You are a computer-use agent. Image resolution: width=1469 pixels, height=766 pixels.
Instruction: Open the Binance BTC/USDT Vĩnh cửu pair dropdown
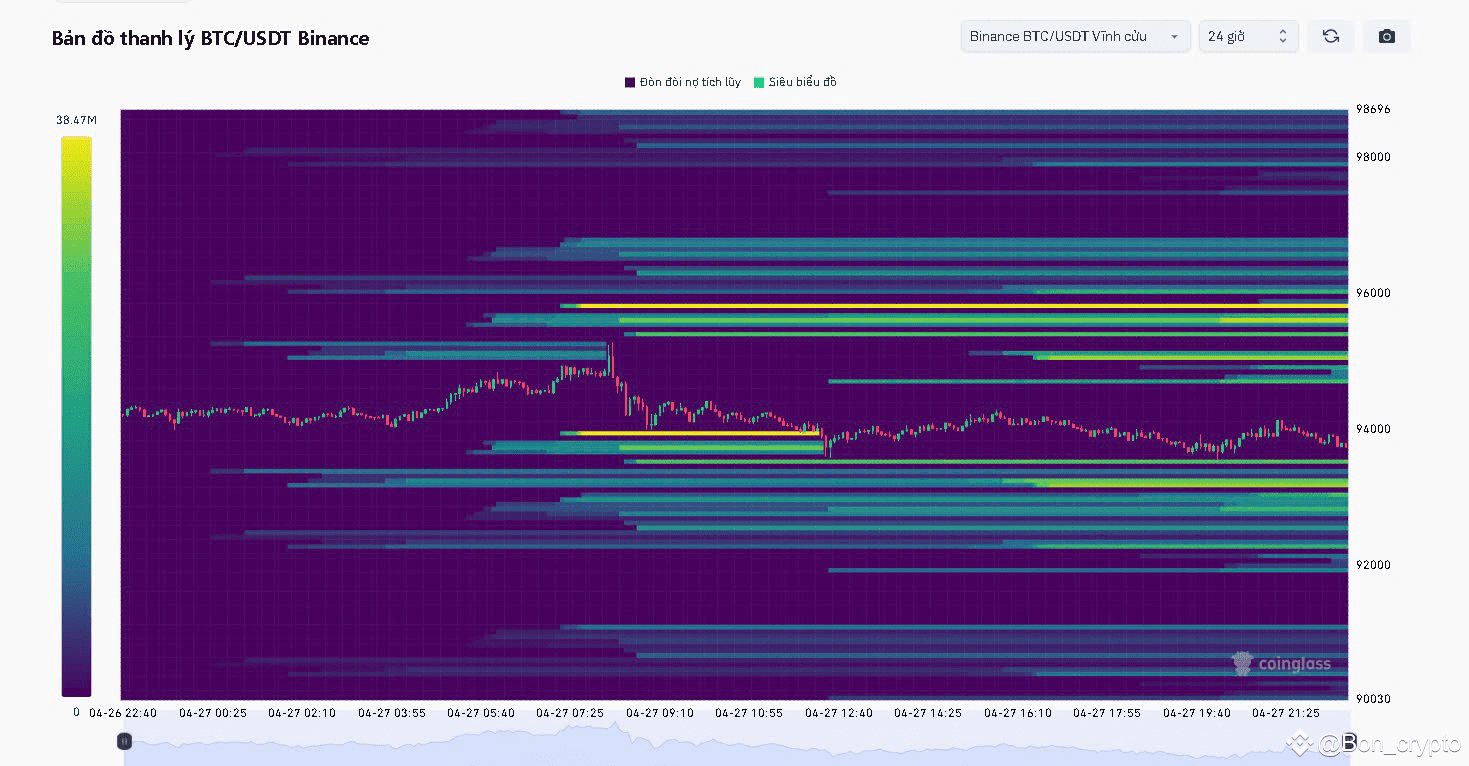(1076, 36)
